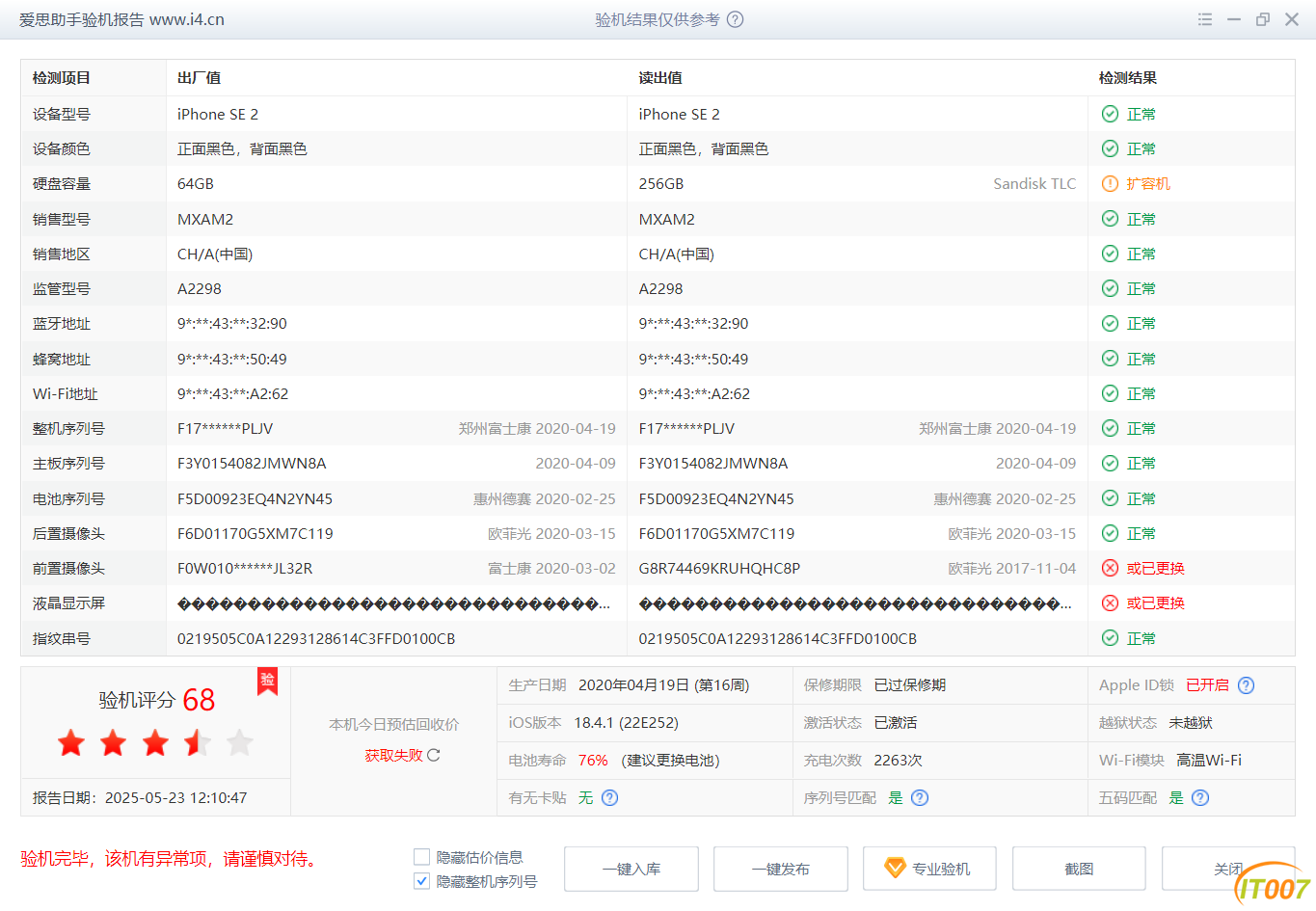Viewport: 1316px width, 911px height.
Task: Click the normal status icon for 设备型号
Action: coord(1110,114)
